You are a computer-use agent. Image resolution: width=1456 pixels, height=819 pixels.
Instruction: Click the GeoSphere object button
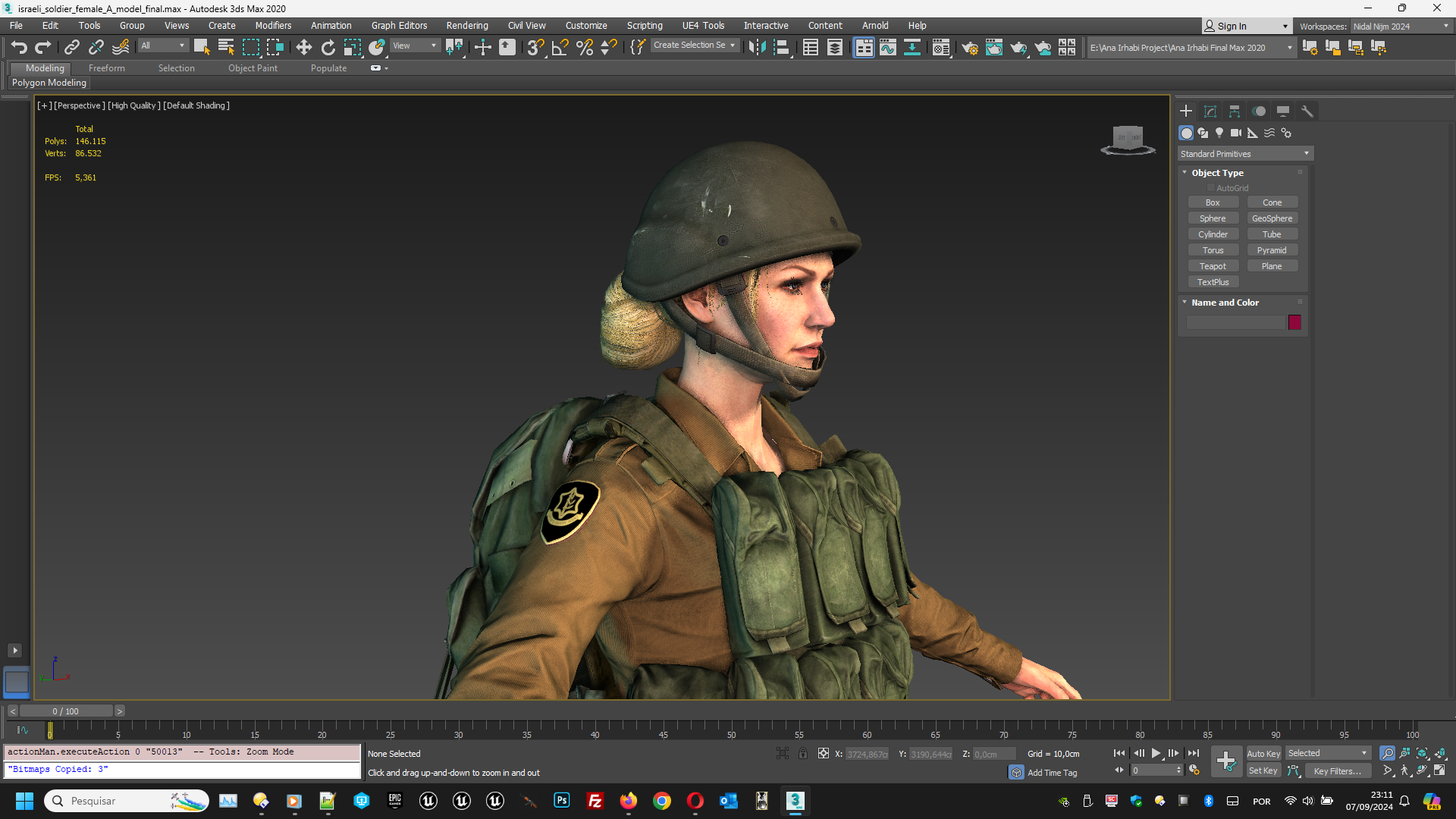[1272, 218]
